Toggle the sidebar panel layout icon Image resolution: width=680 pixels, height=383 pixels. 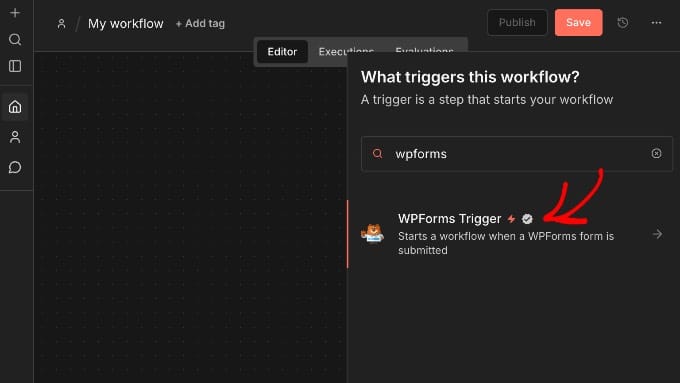tap(15, 66)
